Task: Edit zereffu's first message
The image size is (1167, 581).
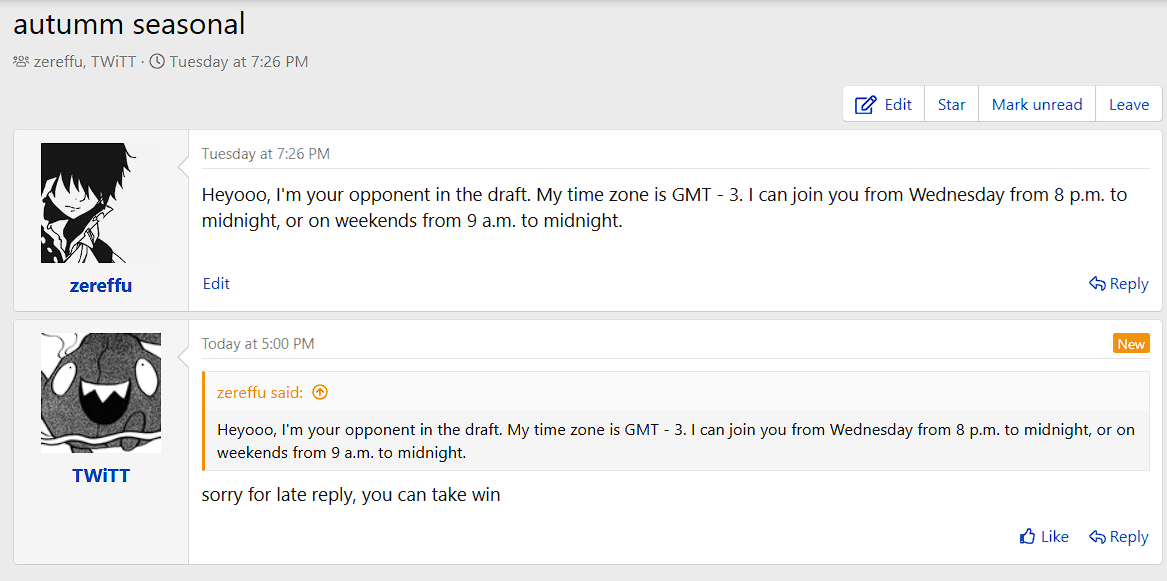Action: [x=216, y=284]
